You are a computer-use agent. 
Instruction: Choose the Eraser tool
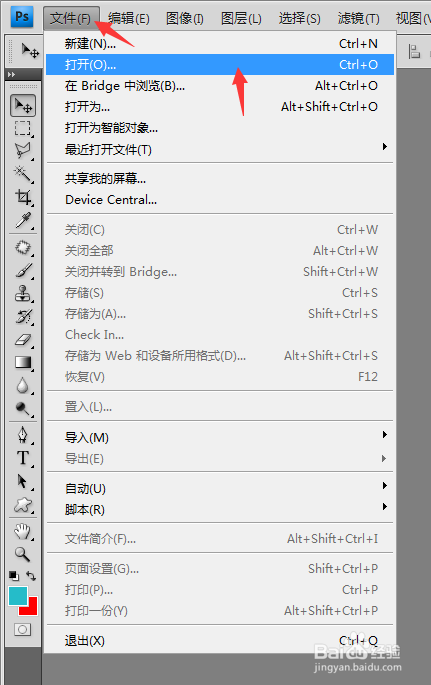[x=23, y=339]
